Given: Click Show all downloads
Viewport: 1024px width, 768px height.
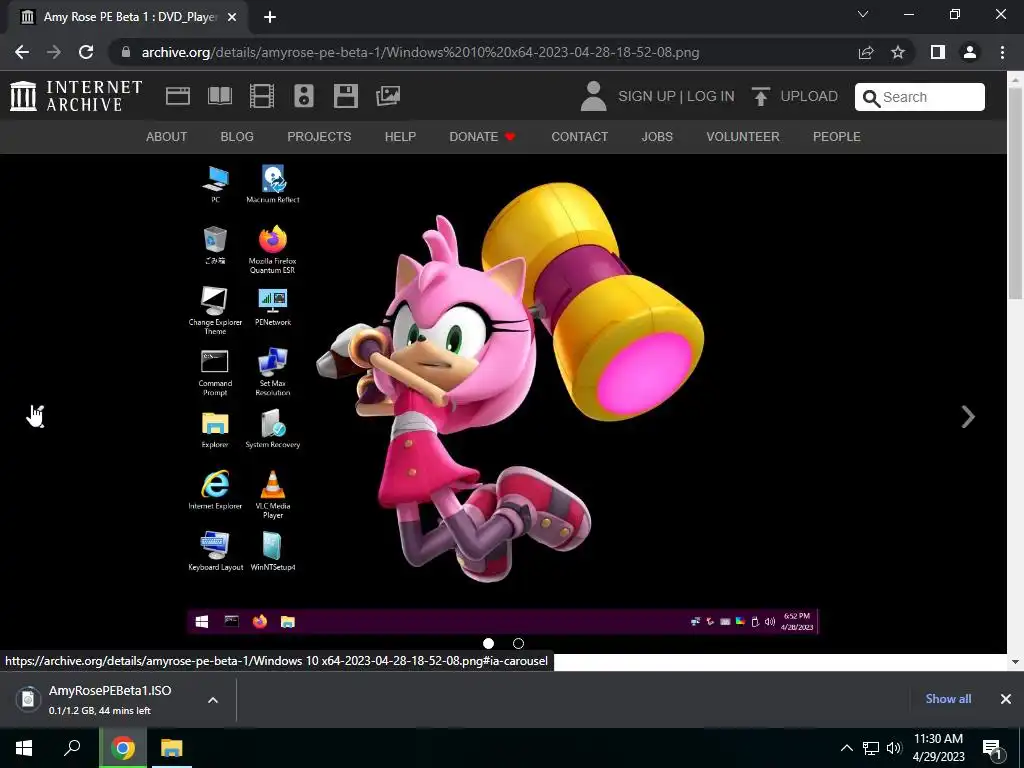Looking at the screenshot, I should click(948, 699).
